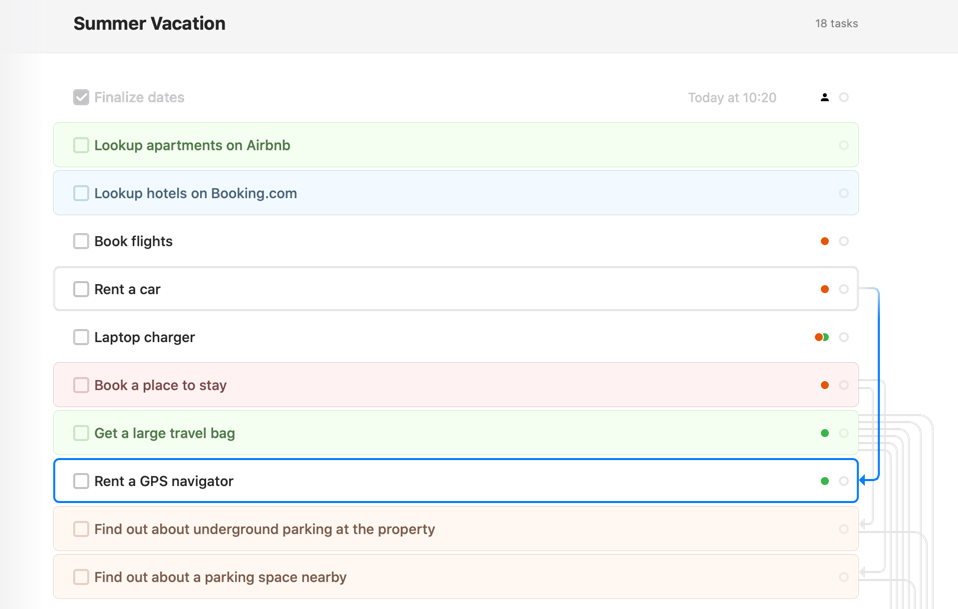Click the orange tag dot on Book flights

point(824,241)
